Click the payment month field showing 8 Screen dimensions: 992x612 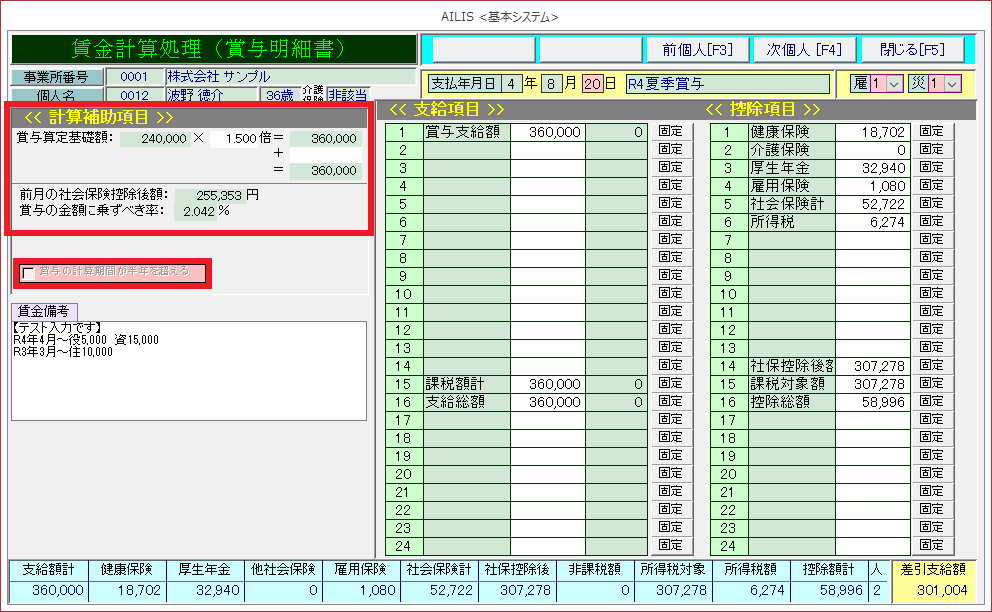[x=551, y=84]
